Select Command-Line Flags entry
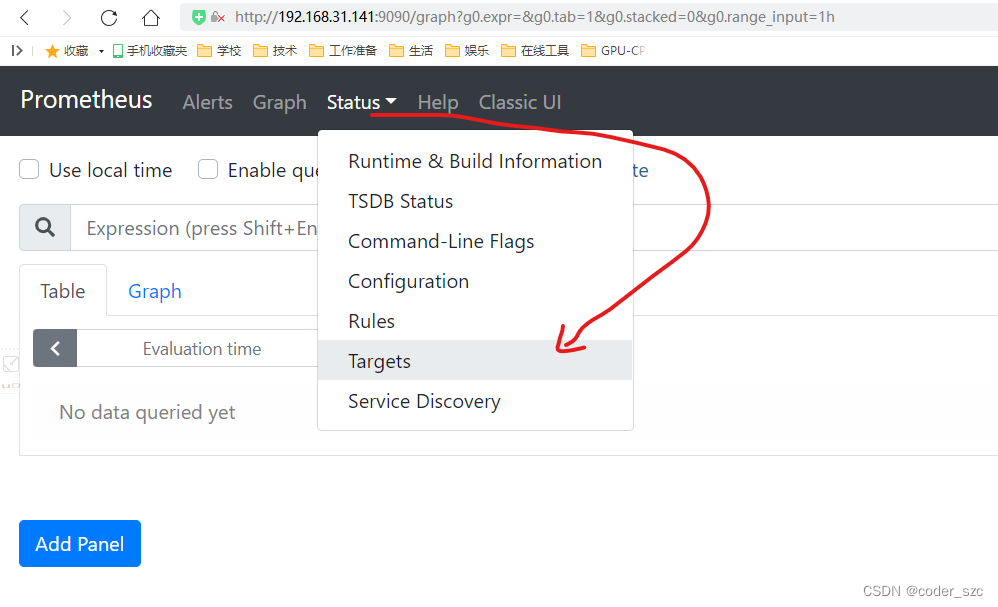The width and height of the screenshot is (998, 607). click(475, 242)
